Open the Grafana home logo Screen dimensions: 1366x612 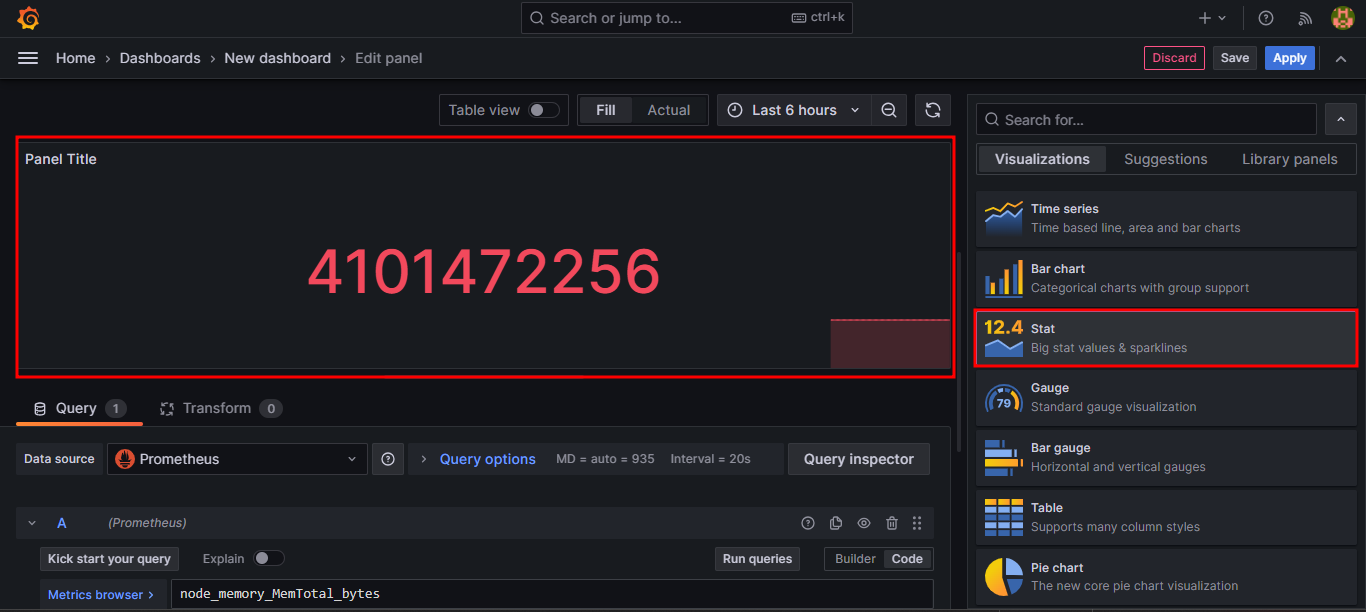(x=27, y=17)
